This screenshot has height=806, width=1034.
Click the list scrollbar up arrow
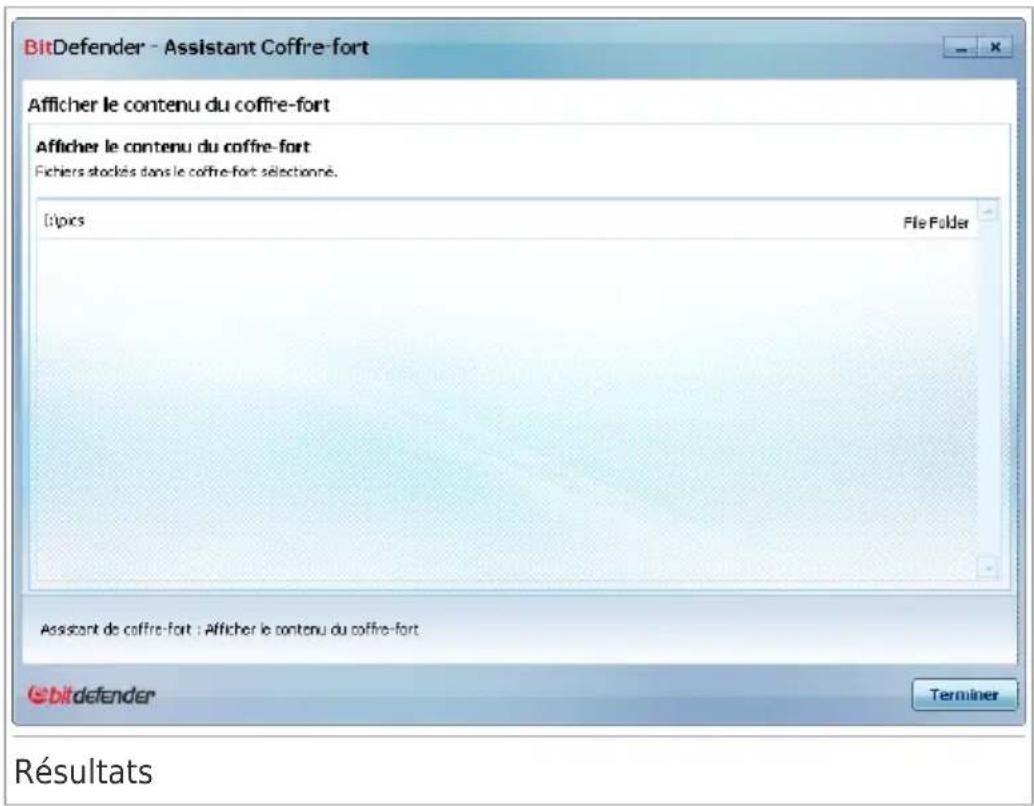click(988, 211)
